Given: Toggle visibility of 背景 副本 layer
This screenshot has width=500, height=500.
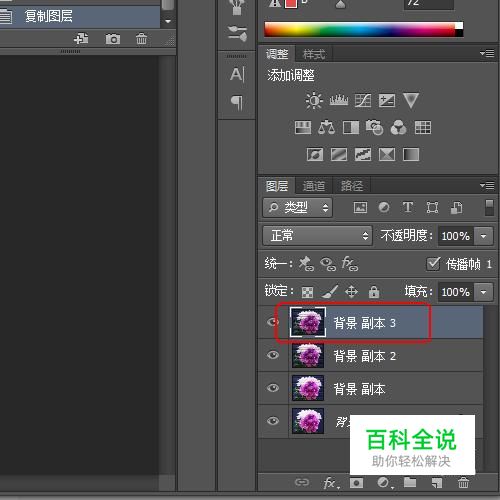Looking at the screenshot, I should pyautogui.click(x=273, y=388).
